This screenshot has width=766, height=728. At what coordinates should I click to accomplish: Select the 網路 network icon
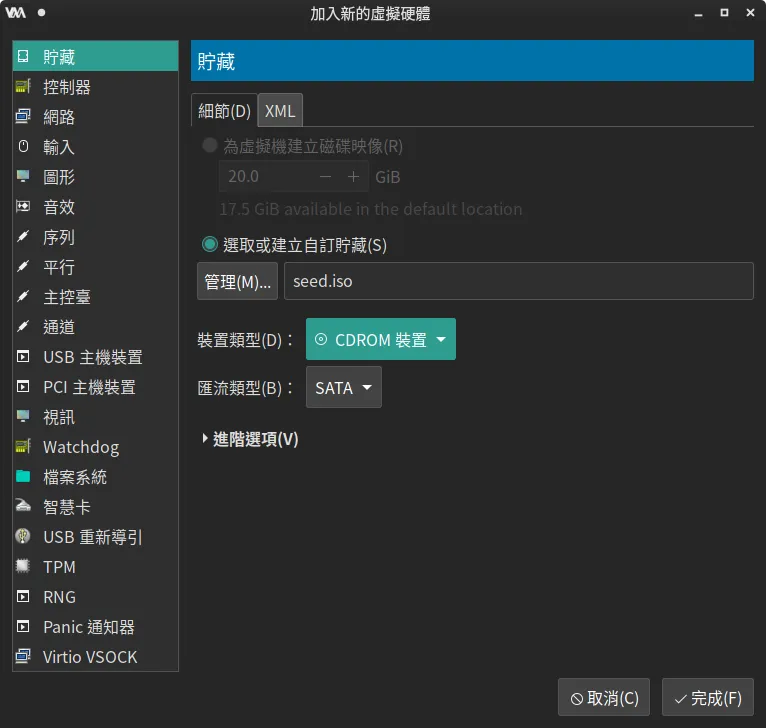[23, 117]
